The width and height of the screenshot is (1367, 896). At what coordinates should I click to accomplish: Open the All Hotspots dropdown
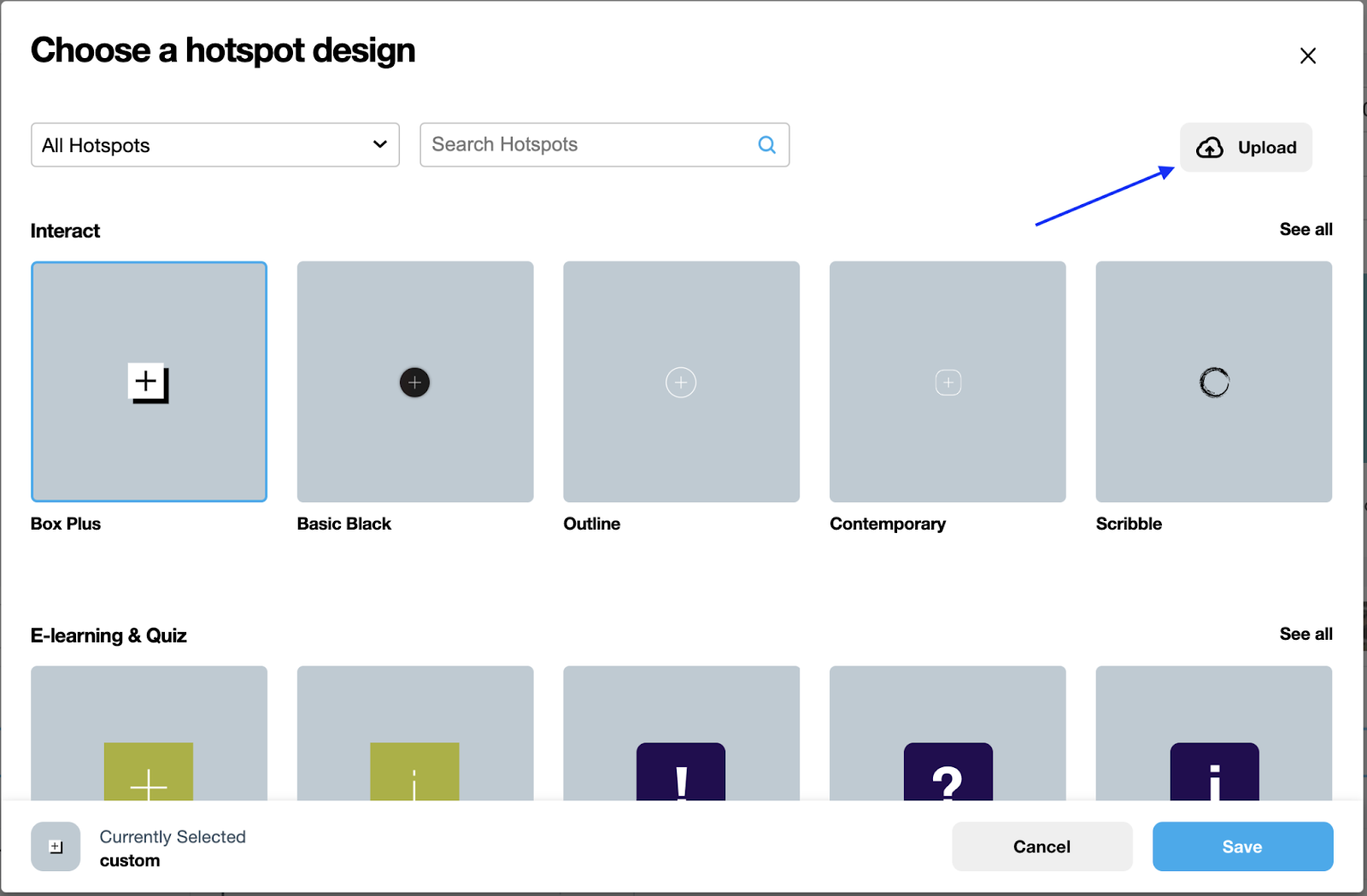click(x=215, y=145)
